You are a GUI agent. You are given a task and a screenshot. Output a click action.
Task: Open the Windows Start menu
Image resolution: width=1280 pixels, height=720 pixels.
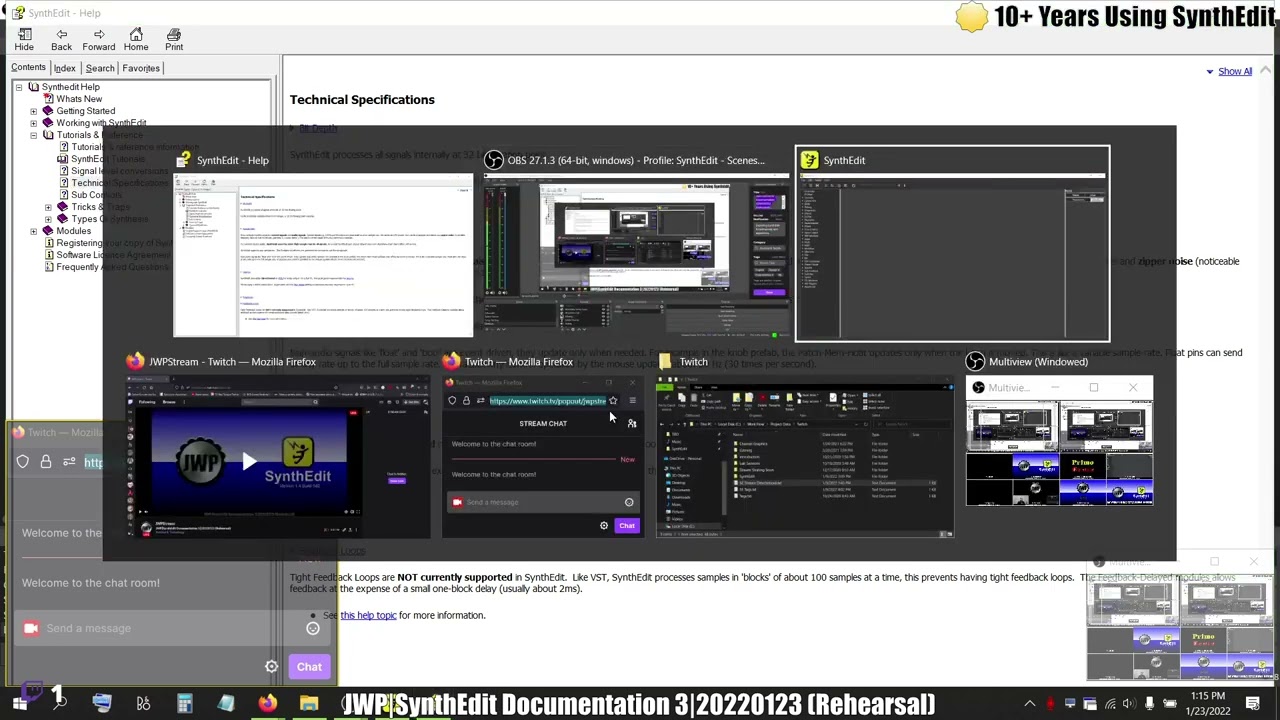pyautogui.click(x=19, y=704)
